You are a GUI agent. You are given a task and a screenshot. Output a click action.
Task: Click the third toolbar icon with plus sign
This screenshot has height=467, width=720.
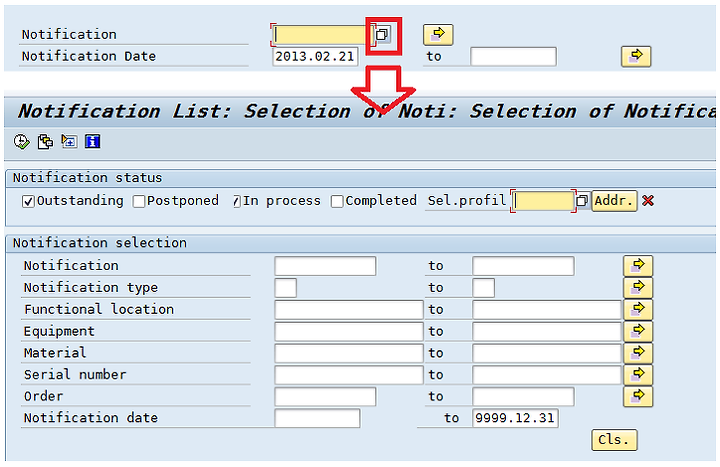(69, 141)
